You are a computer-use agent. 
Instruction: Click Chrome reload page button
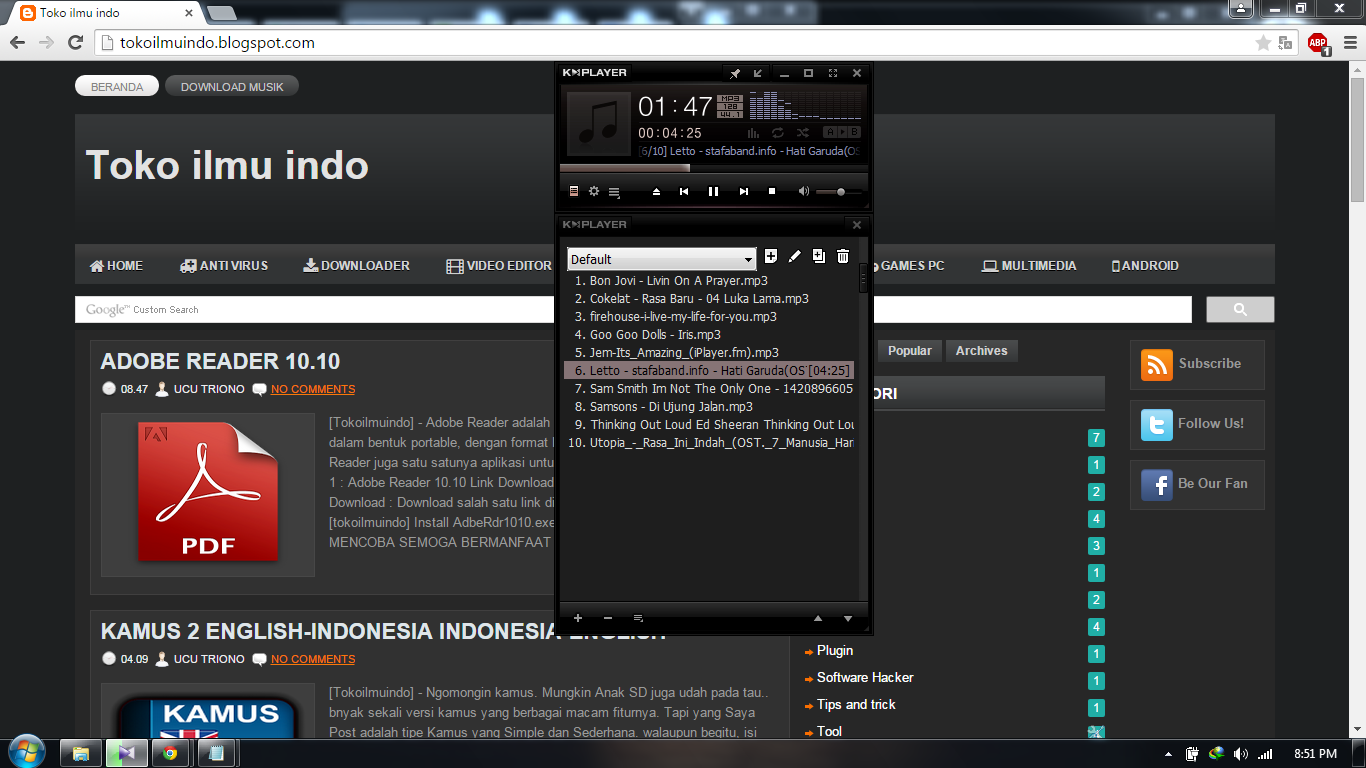[x=75, y=43]
